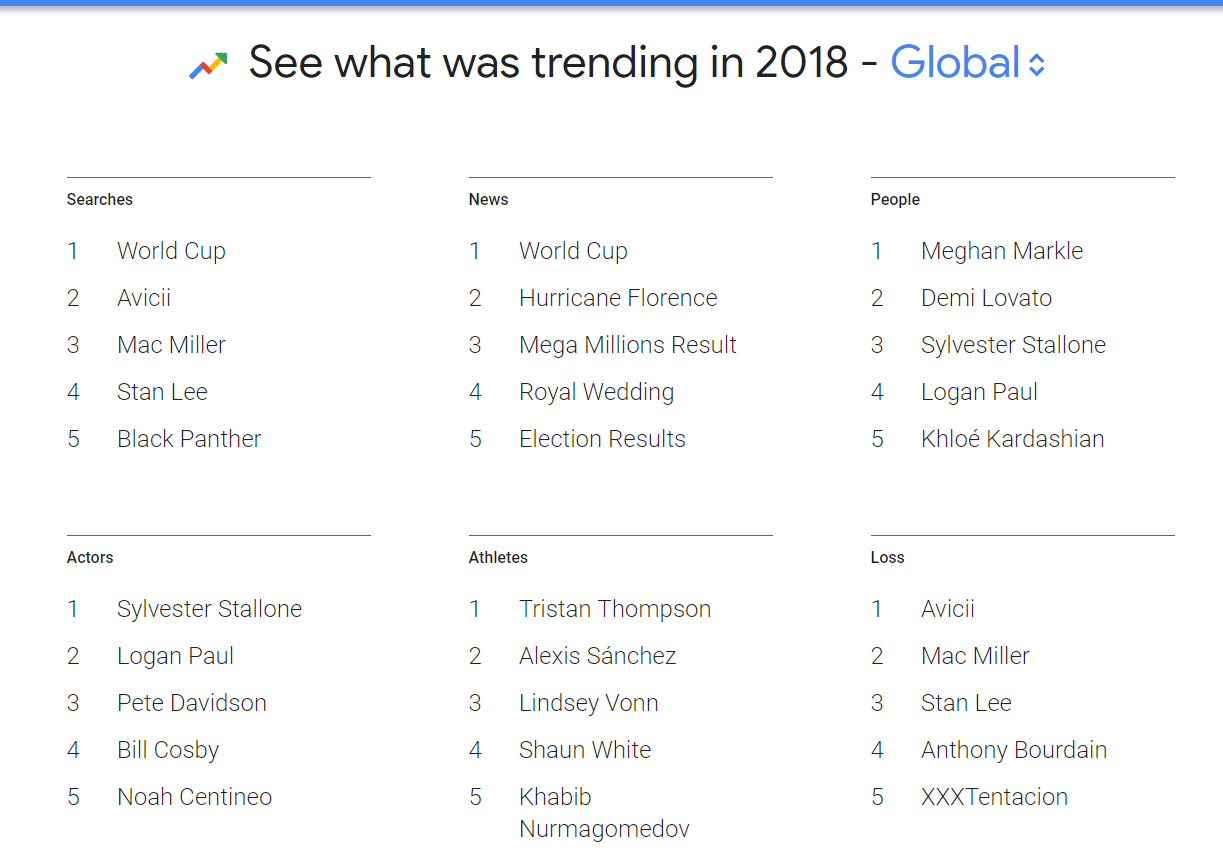Open Demi Lovato in People list

tap(987, 298)
